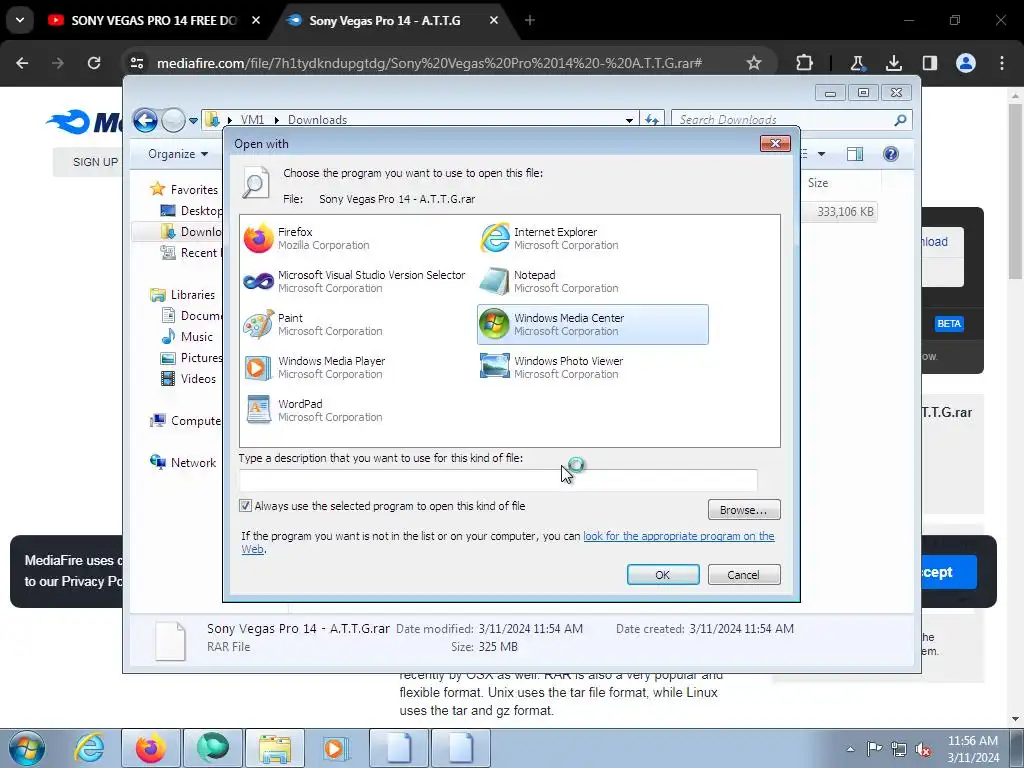1024x768 pixels.
Task: Select Firefox in the Open with list
Action: coord(307,238)
